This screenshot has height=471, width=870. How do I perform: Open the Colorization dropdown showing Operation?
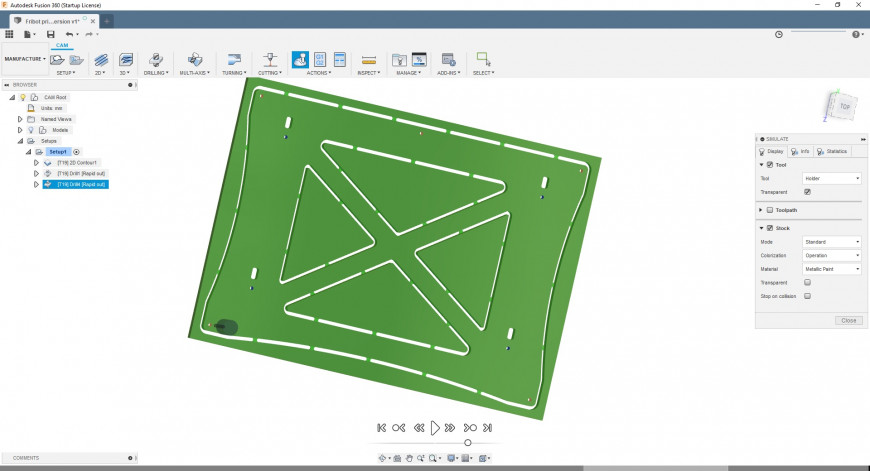click(832, 256)
